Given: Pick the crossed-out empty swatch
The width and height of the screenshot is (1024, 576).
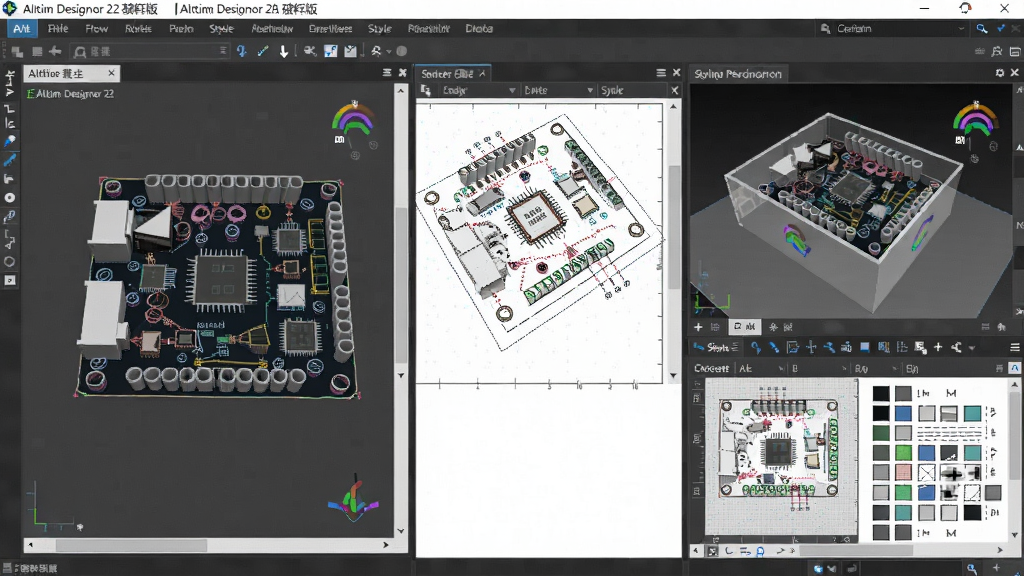Looking at the screenshot, I should click(x=927, y=472).
